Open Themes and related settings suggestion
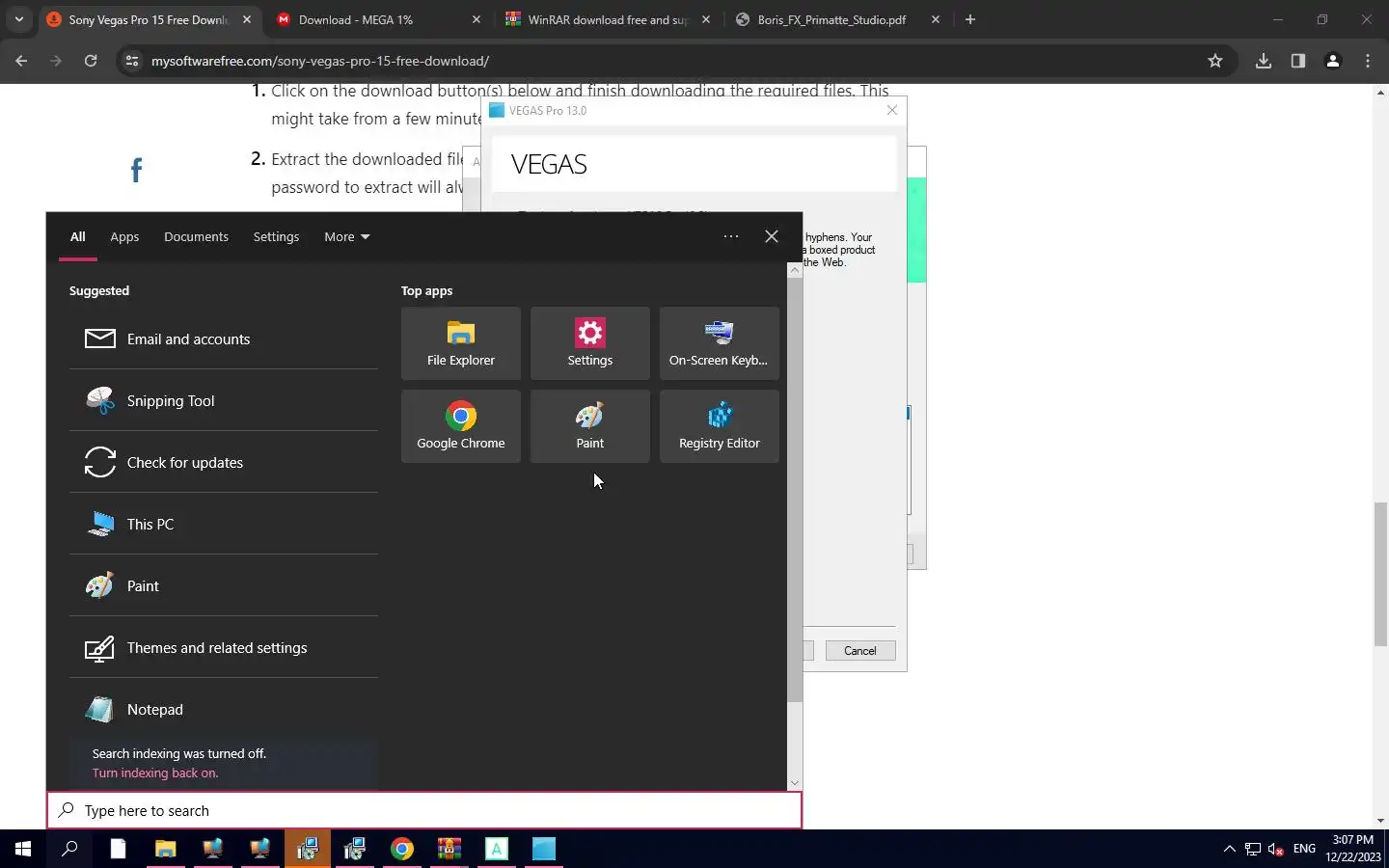Image resolution: width=1389 pixels, height=868 pixels. [x=224, y=647]
